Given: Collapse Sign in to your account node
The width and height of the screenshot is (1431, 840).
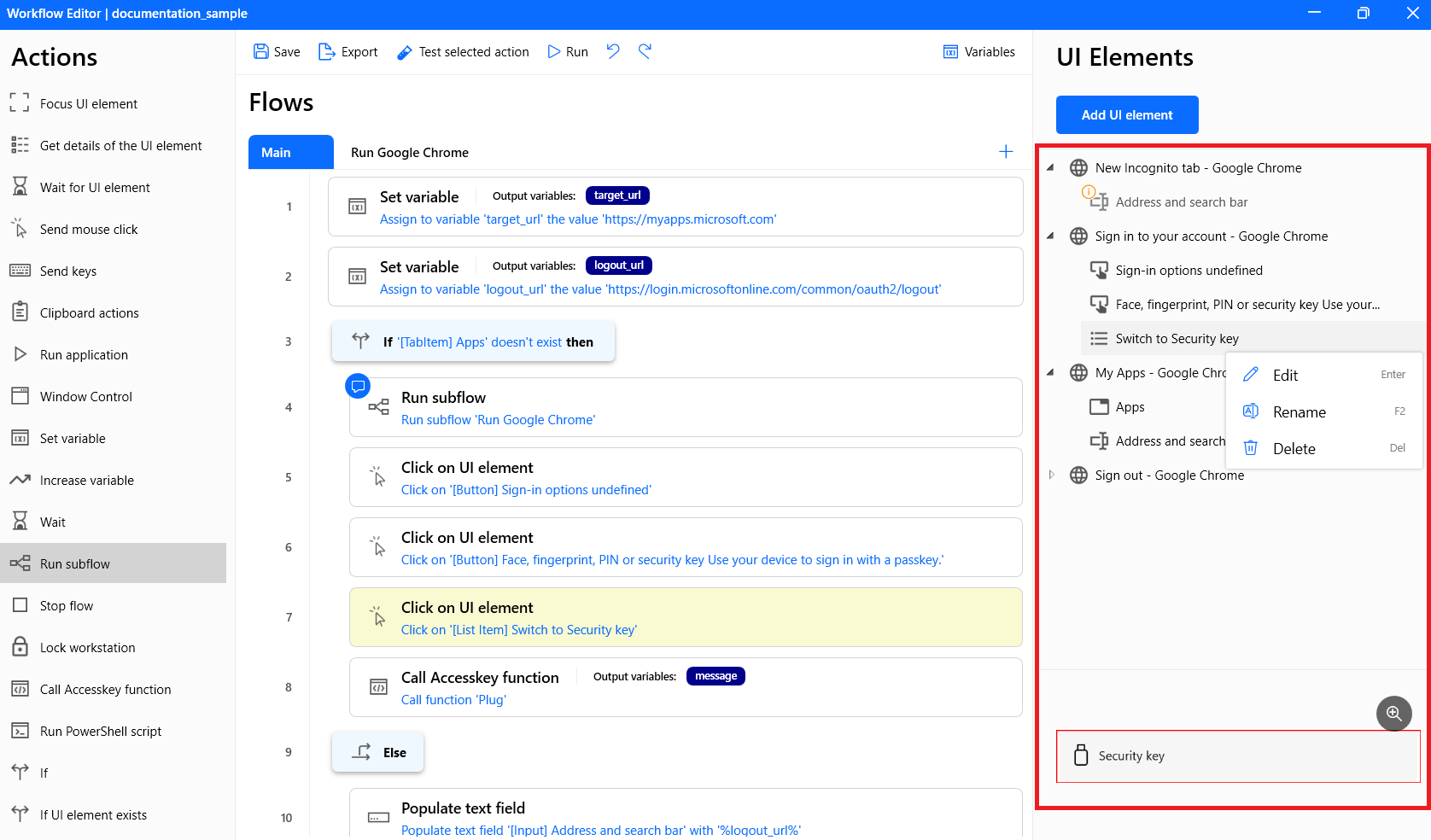Looking at the screenshot, I should (1050, 236).
